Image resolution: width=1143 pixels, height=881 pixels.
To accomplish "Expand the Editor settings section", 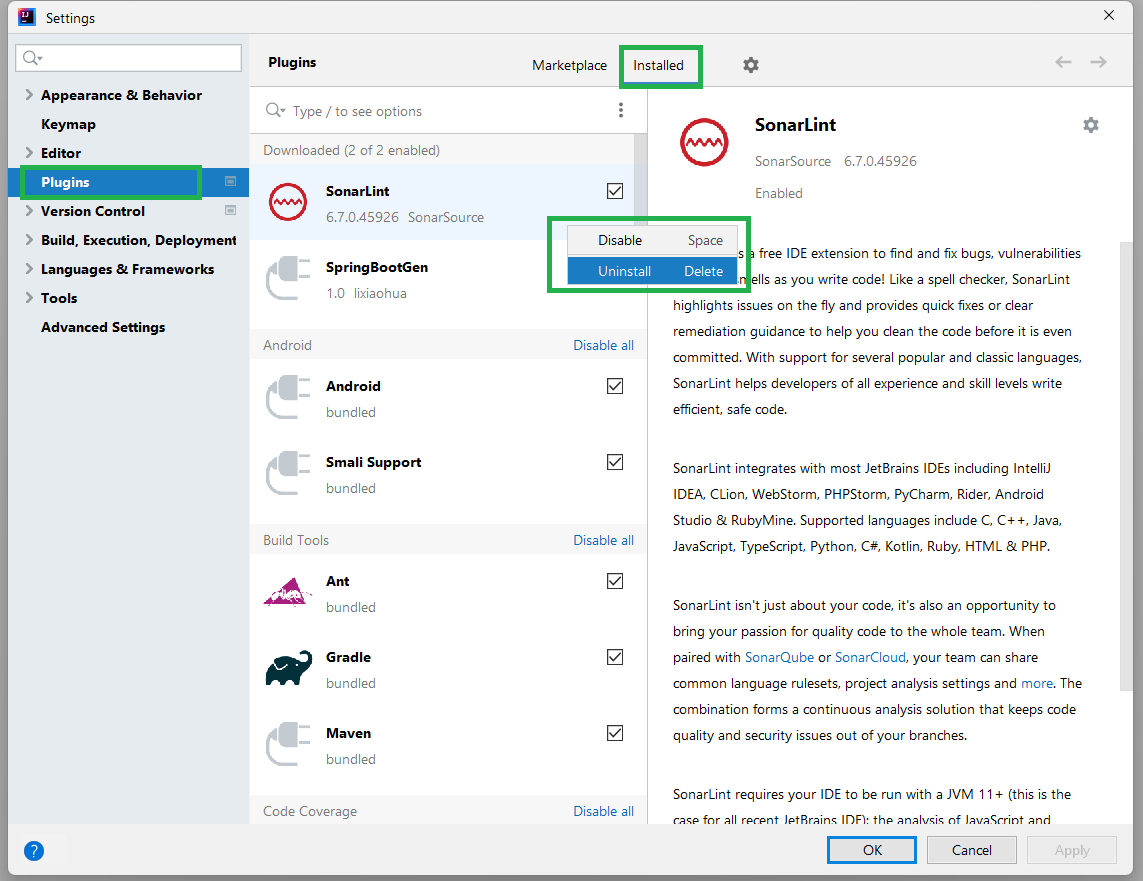I will point(29,153).
